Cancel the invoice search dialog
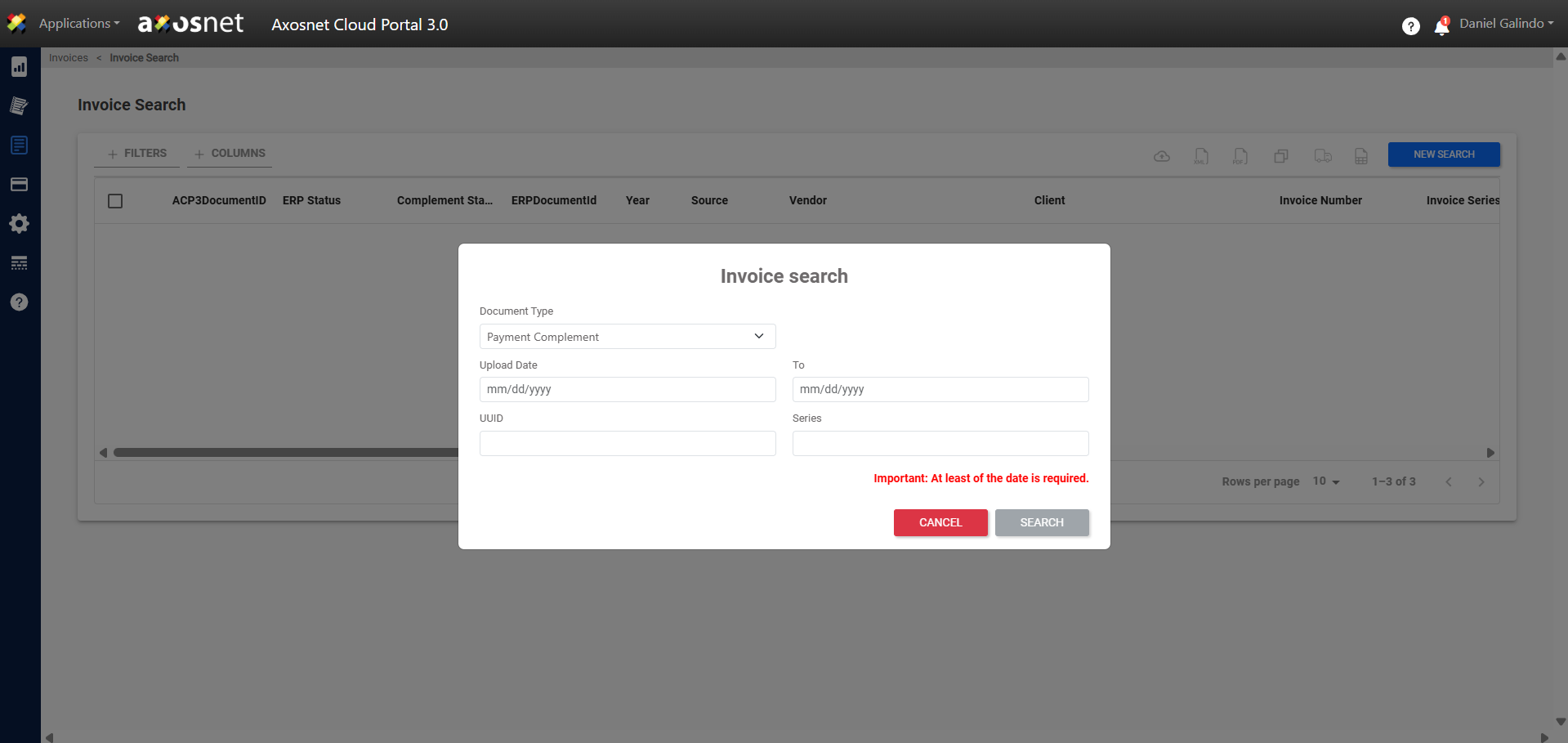Image resolution: width=1568 pixels, height=743 pixels. point(940,523)
